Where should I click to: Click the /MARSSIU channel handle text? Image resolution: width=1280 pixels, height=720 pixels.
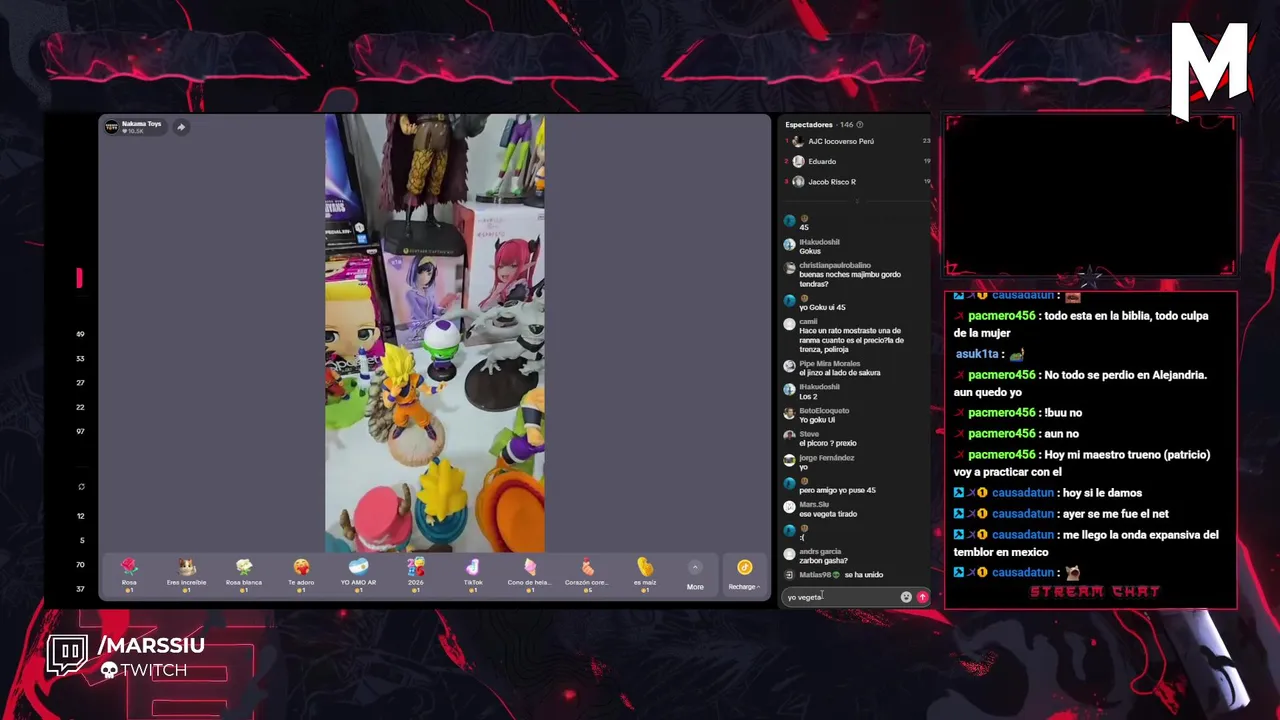(x=152, y=646)
